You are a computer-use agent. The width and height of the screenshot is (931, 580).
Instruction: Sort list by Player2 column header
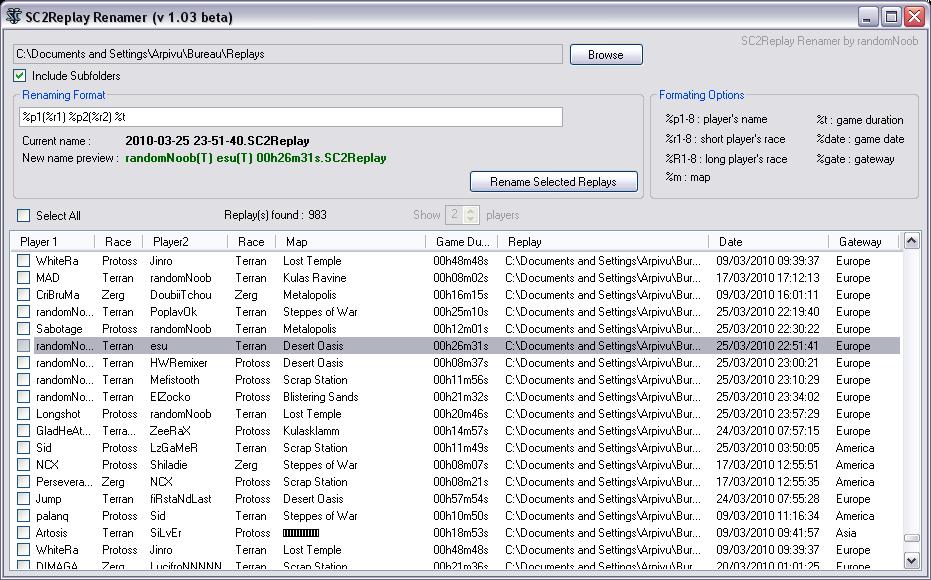[x=185, y=242]
